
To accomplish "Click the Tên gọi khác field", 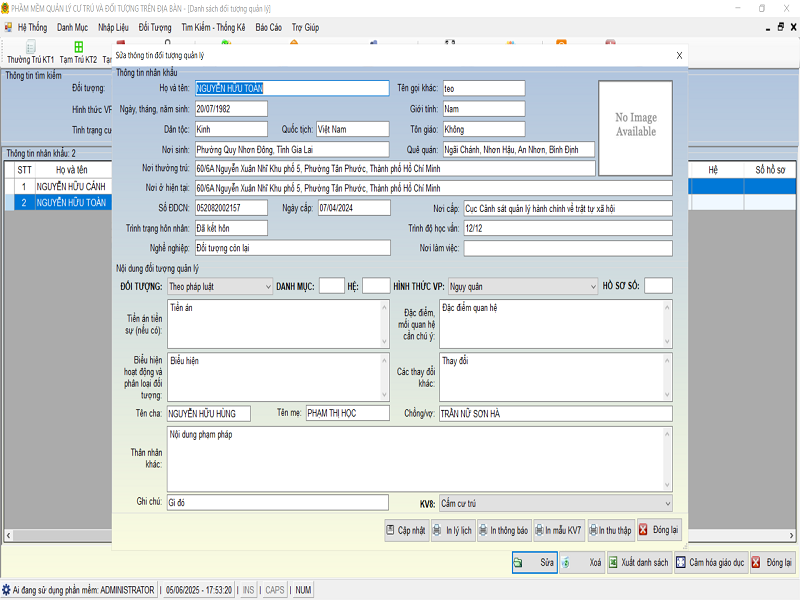I will click(x=484, y=88).
